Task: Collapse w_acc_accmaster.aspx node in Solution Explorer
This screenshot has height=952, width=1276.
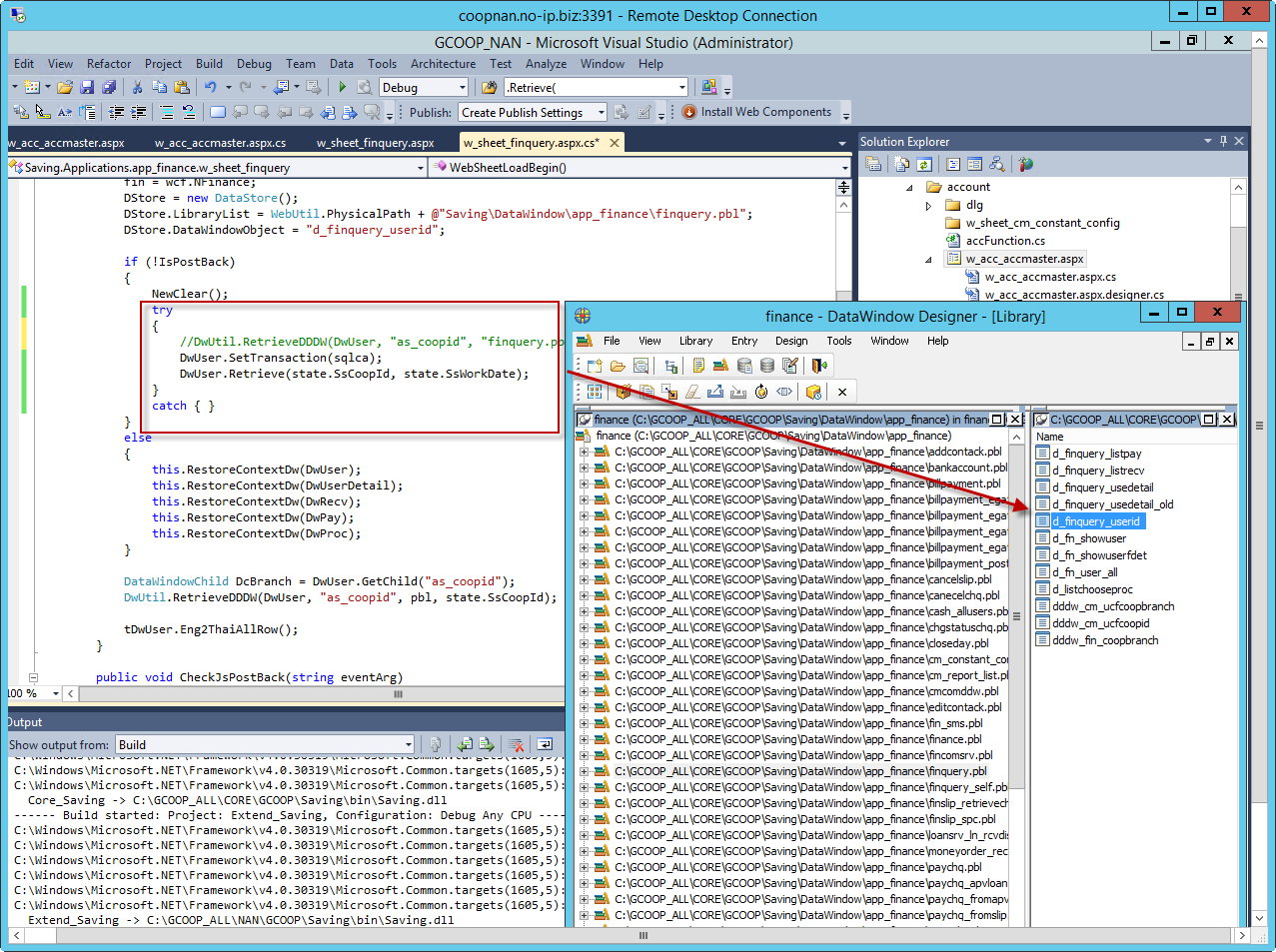Action: pos(928,259)
